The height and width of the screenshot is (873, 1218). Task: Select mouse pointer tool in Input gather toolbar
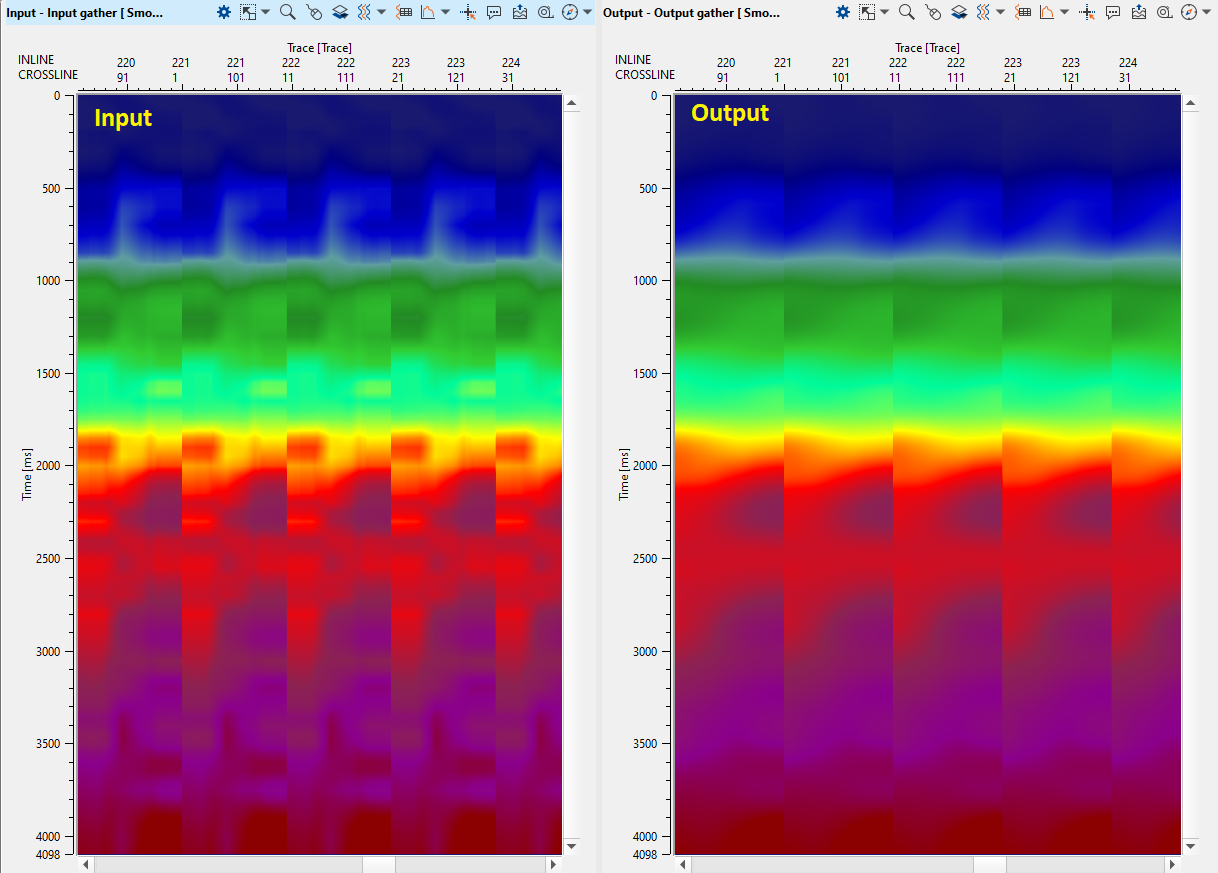point(314,12)
